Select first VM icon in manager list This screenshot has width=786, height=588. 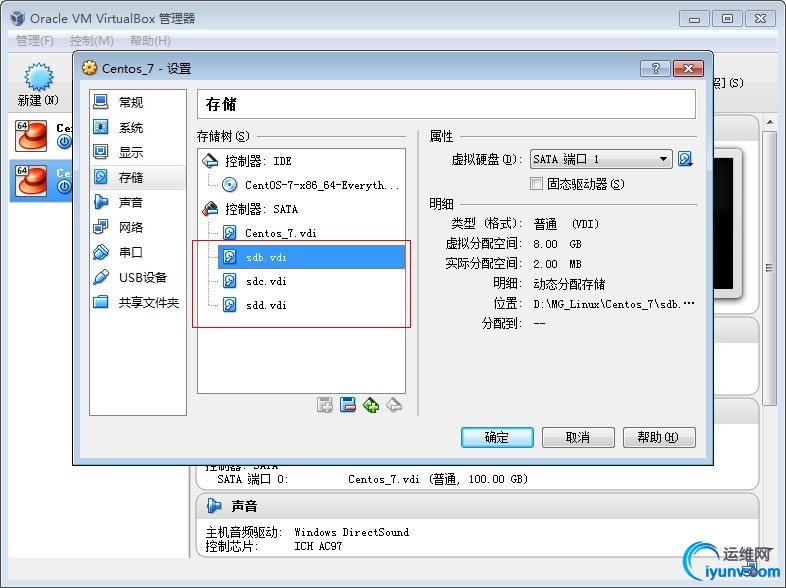click(x=31, y=136)
